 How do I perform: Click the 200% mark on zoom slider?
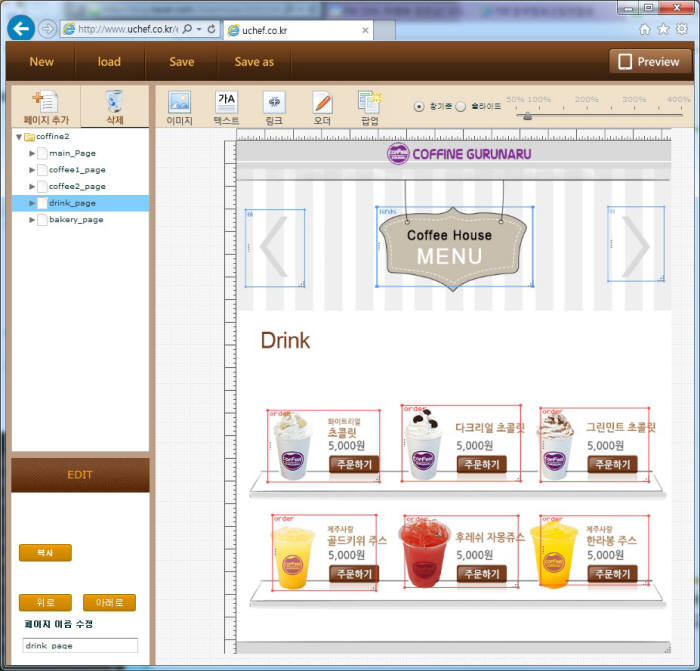pos(586,100)
